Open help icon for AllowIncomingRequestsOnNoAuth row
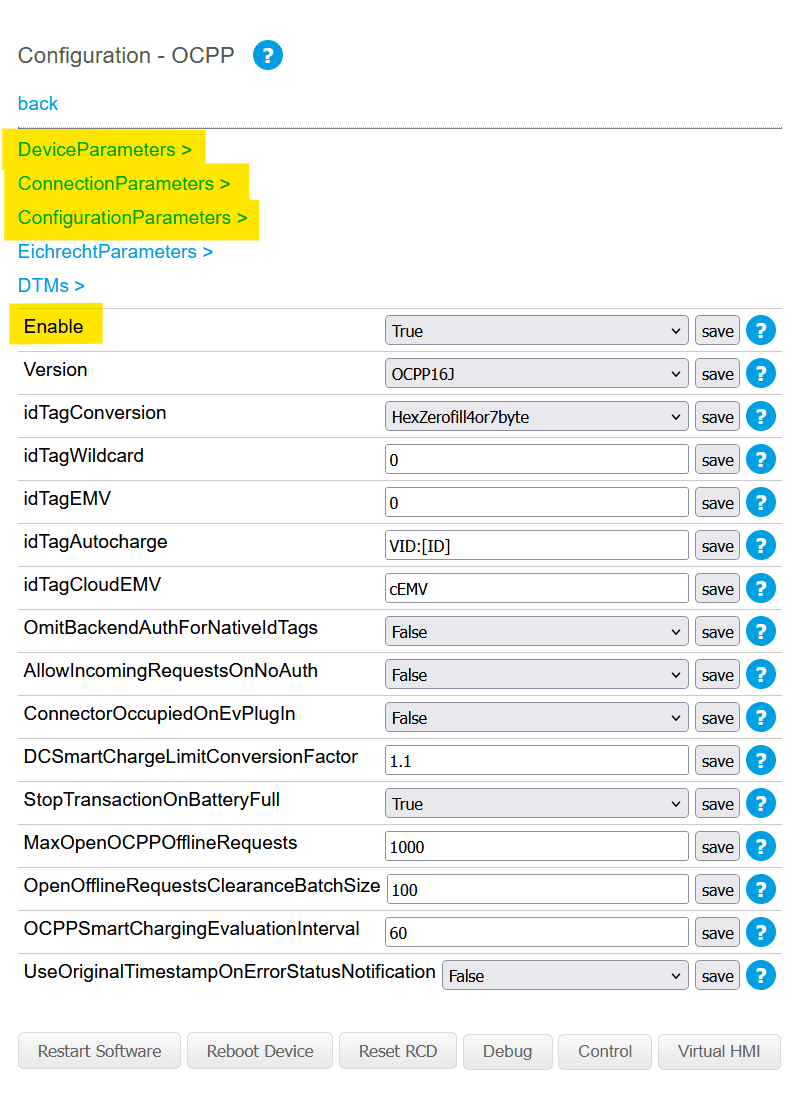Image resolution: width=797 pixels, height=1100 pixels. tap(761, 674)
